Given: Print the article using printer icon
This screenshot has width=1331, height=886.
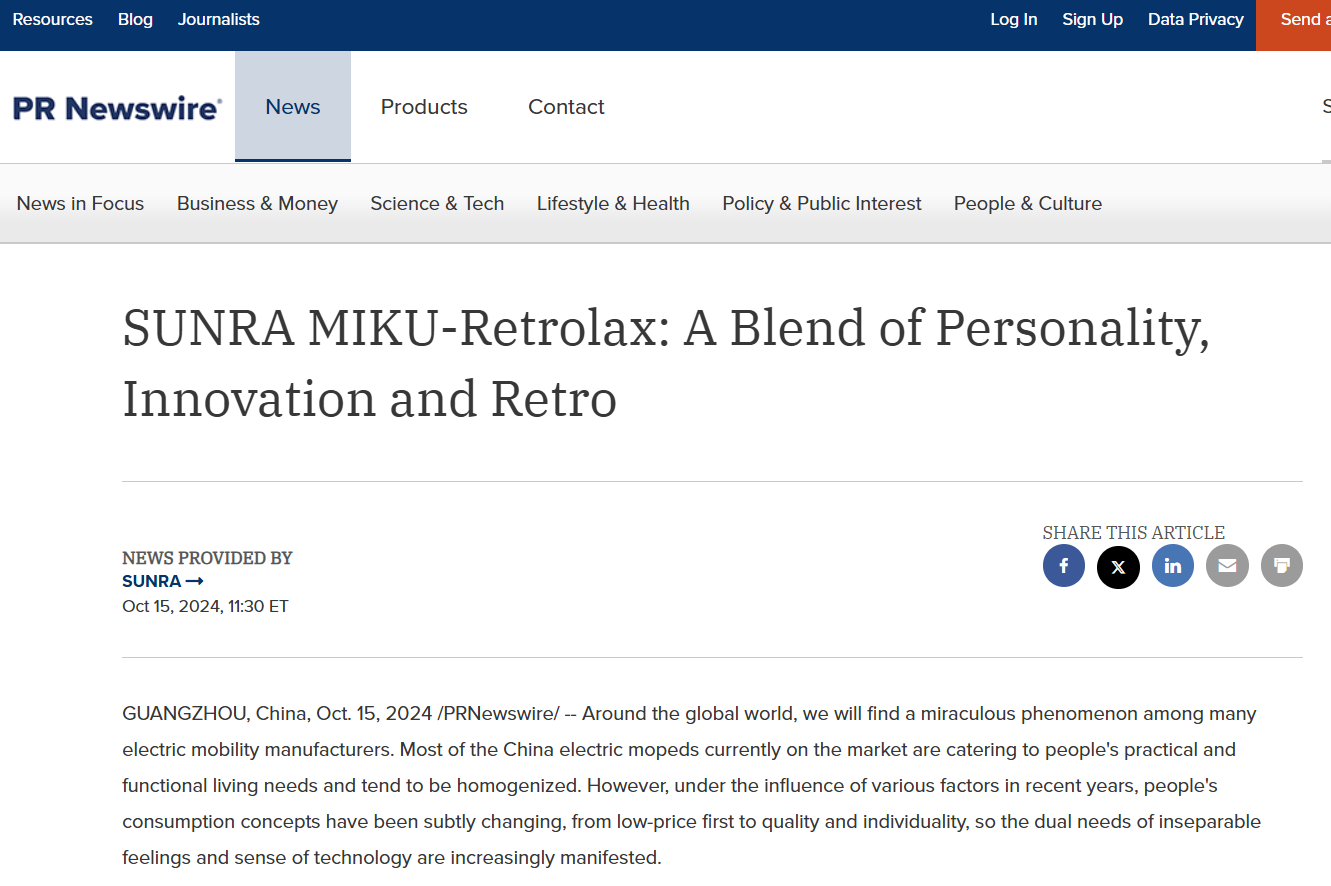Looking at the screenshot, I should 1282,566.
